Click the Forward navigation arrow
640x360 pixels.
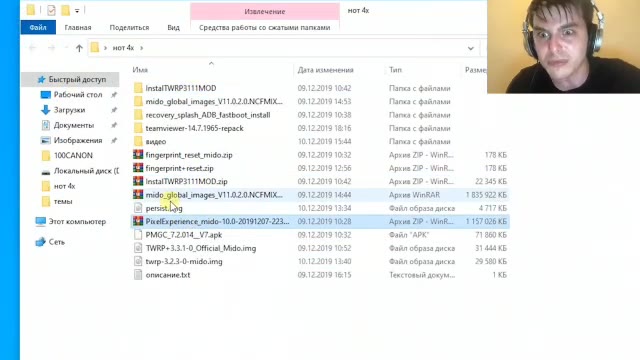click(51, 48)
